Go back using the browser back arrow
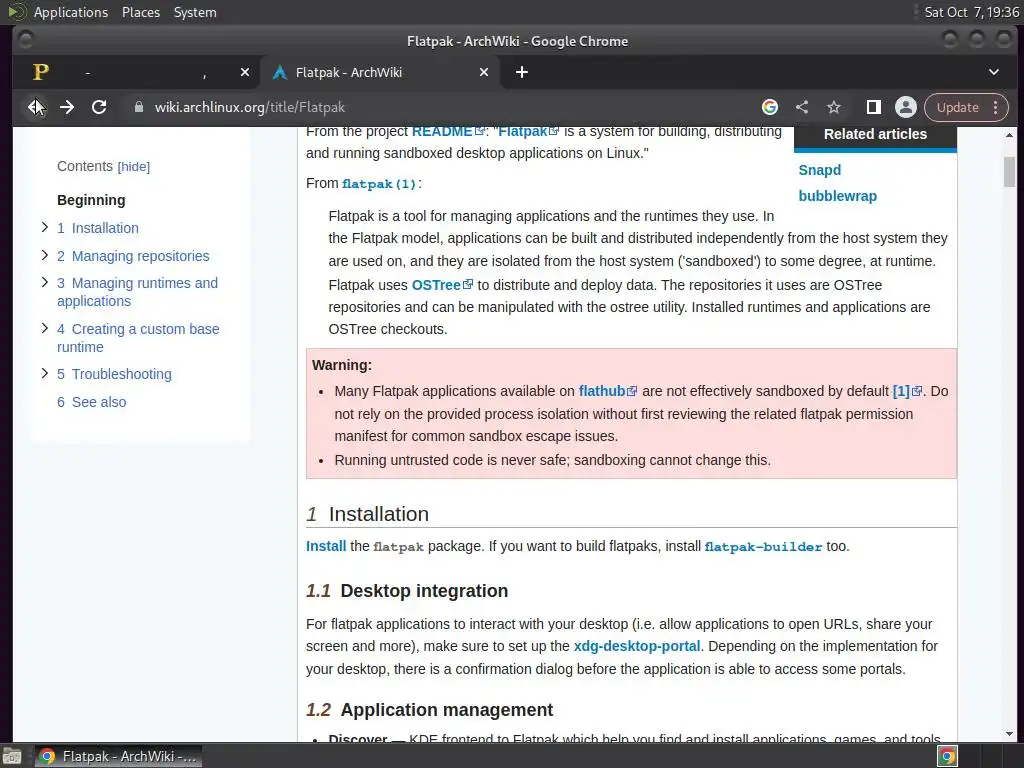Viewport: 1024px width, 768px height. pyautogui.click(x=35, y=107)
